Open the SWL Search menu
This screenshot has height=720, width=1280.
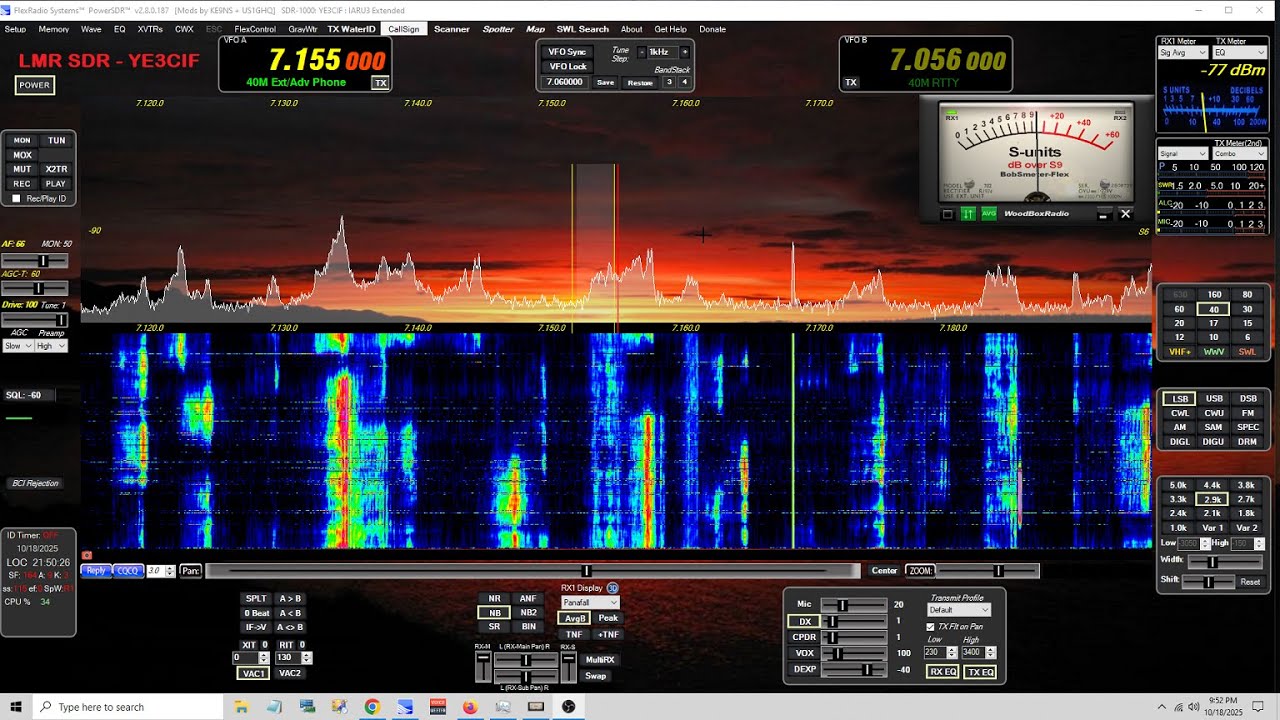pyautogui.click(x=582, y=29)
